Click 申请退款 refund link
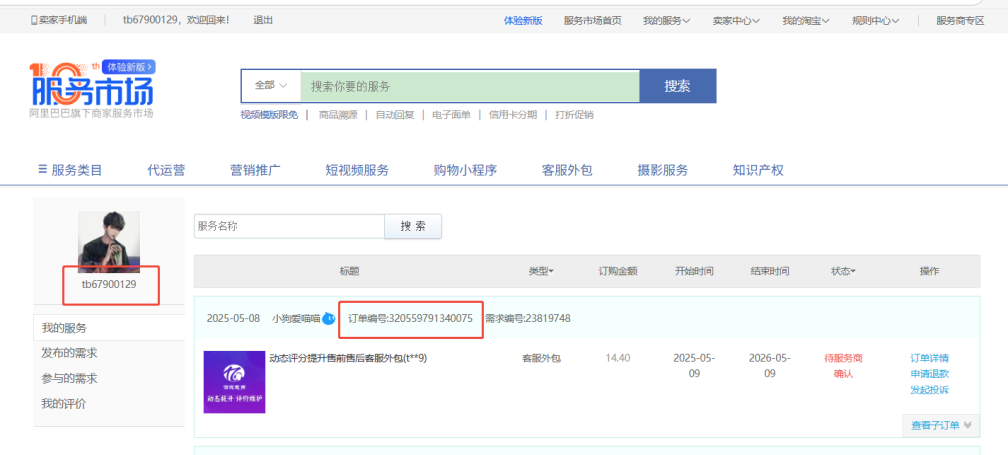Image resolution: width=1008 pixels, height=455 pixels. click(x=930, y=373)
